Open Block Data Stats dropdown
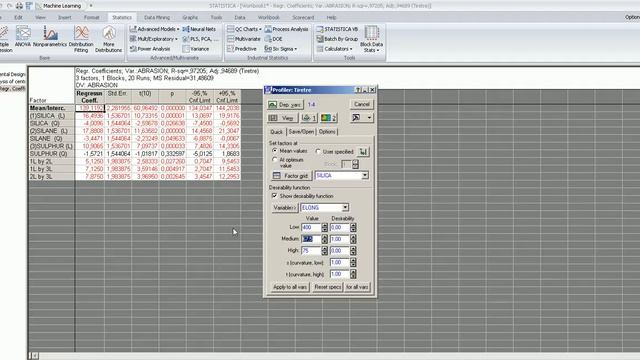Viewport: 640px width, 360px height. point(371,39)
